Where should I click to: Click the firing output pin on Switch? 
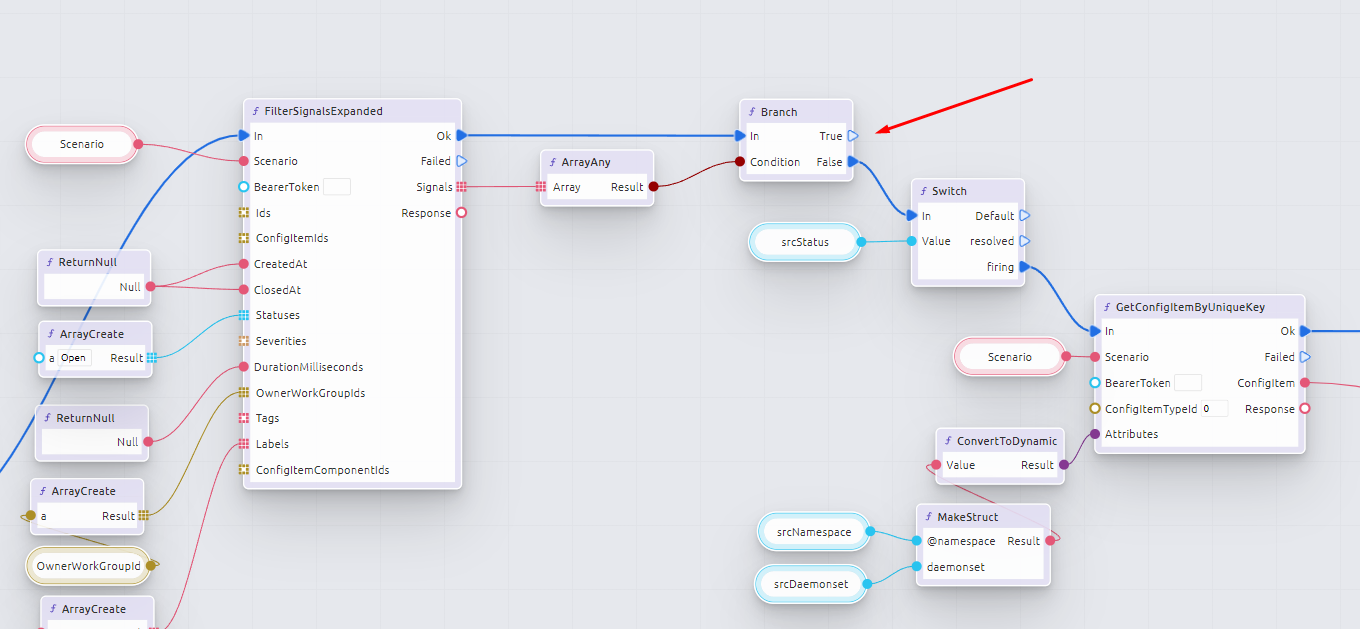coord(1025,267)
